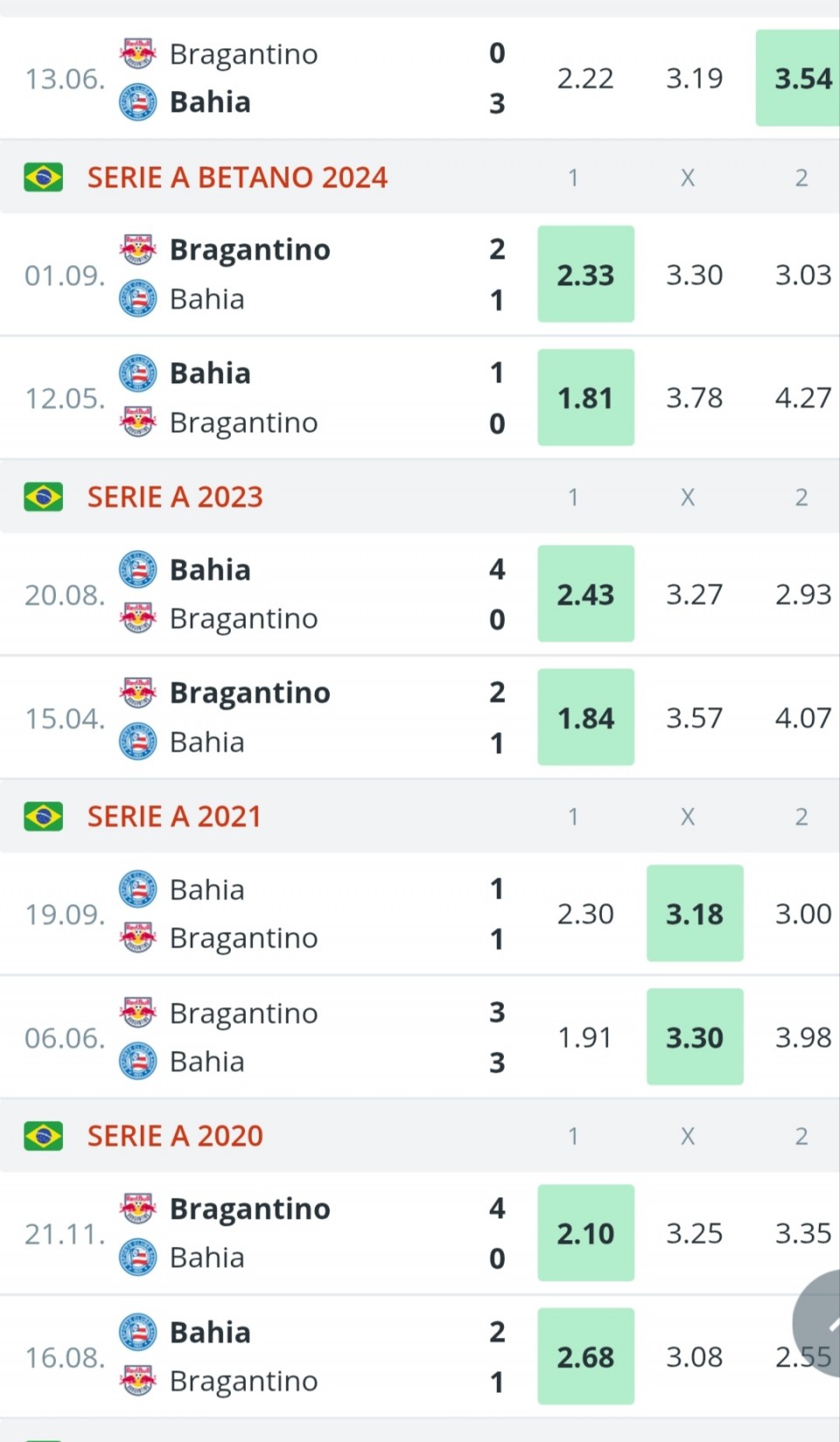Click Brazil flag beside Serie A Betano 2024
This screenshot has height=1442, width=840.
(x=43, y=178)
